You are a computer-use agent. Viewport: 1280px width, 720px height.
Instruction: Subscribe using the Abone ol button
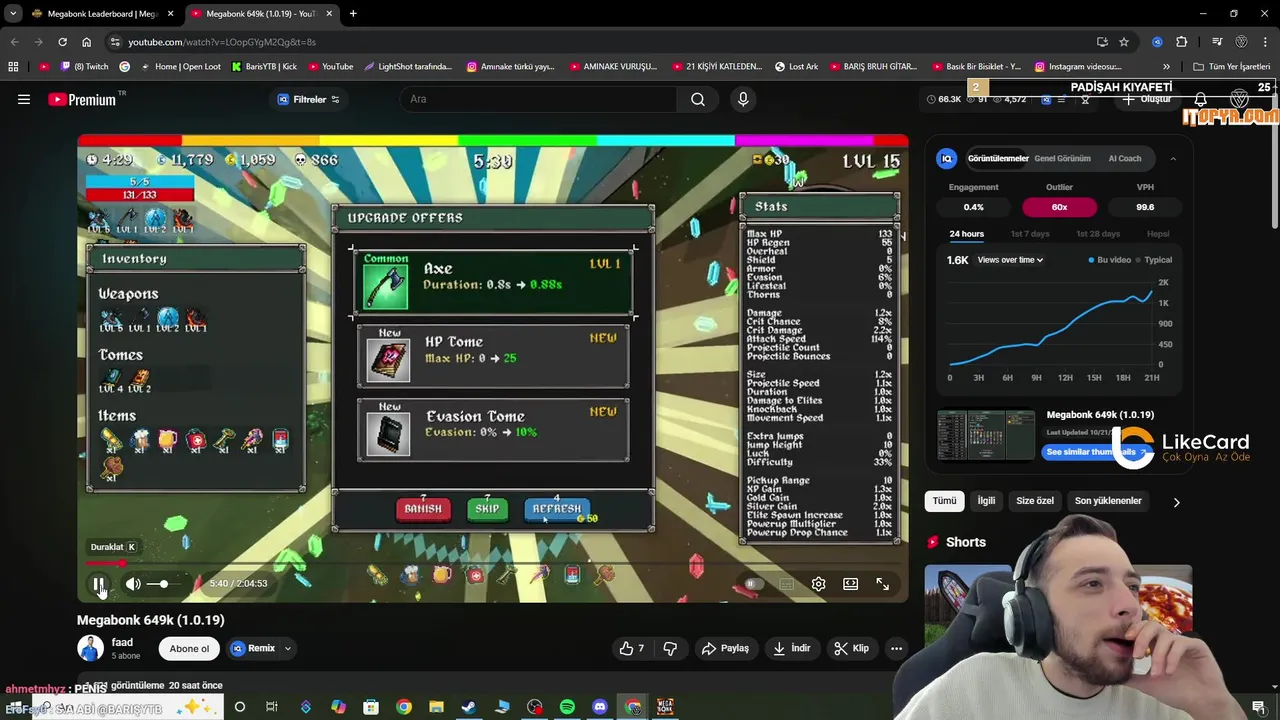(x=189, y=648)
